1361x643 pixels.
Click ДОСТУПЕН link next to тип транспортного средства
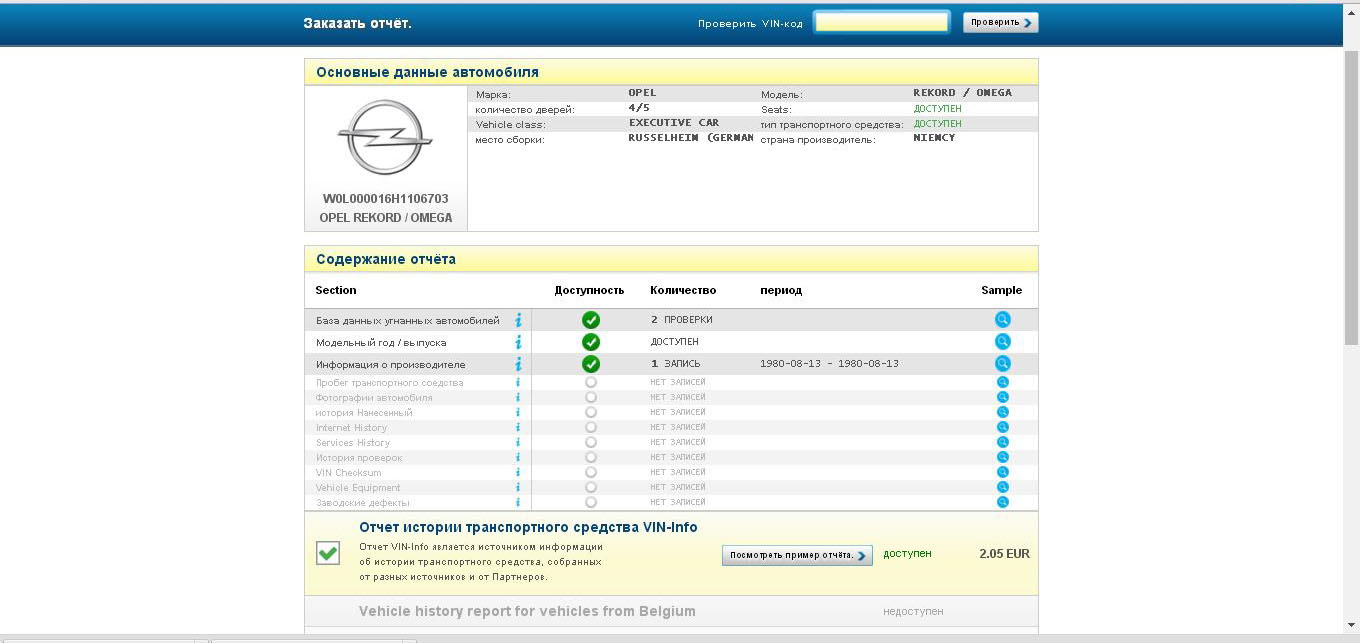937,123
